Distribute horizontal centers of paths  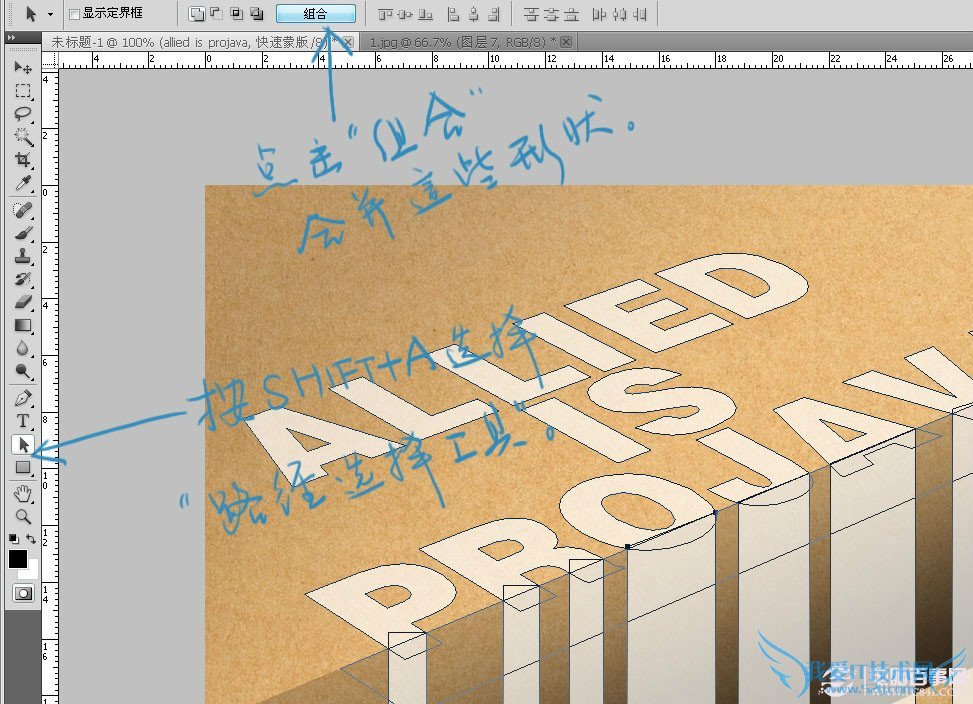(619, 14)
